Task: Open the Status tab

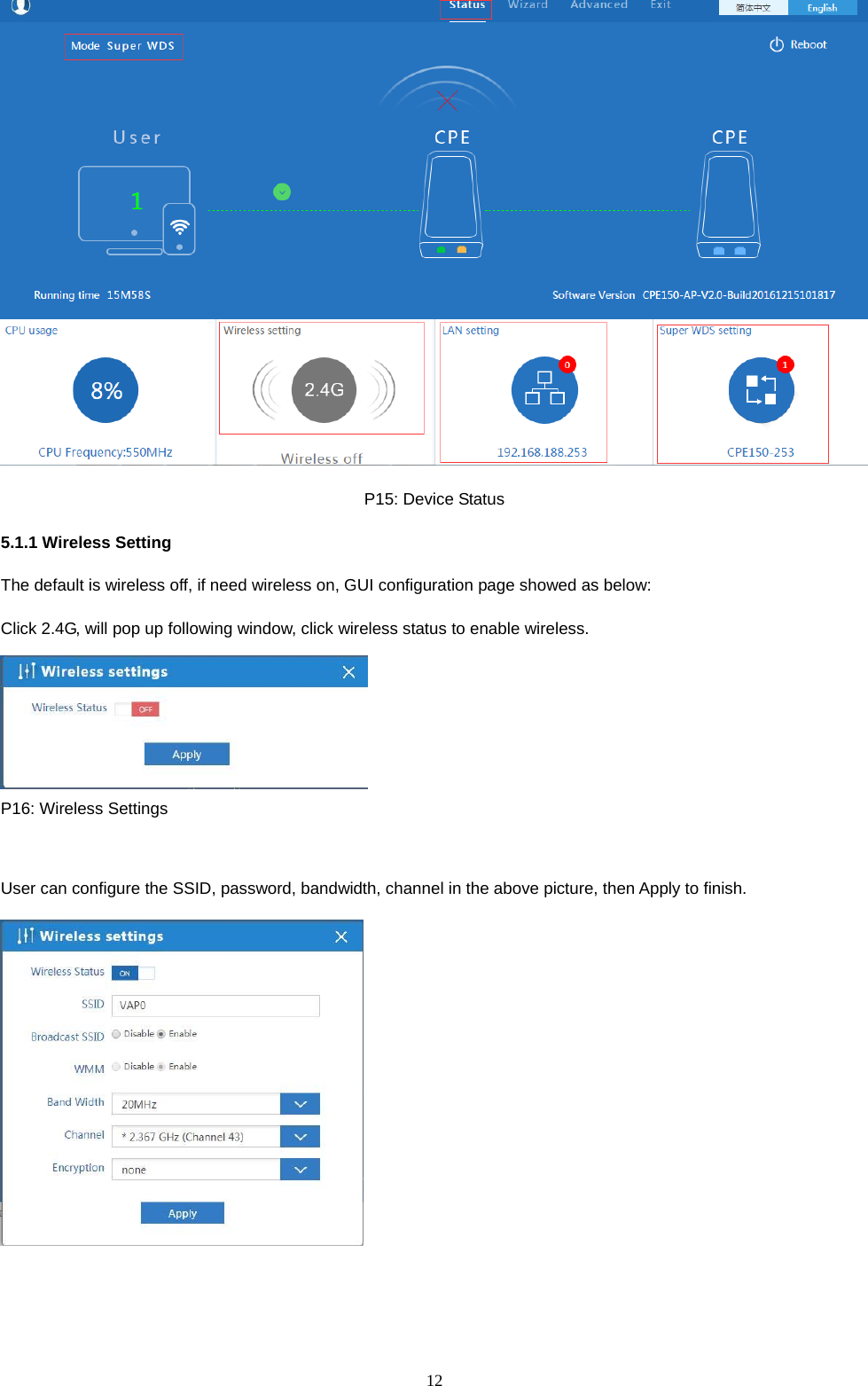Action: click(x=466, y=5)
